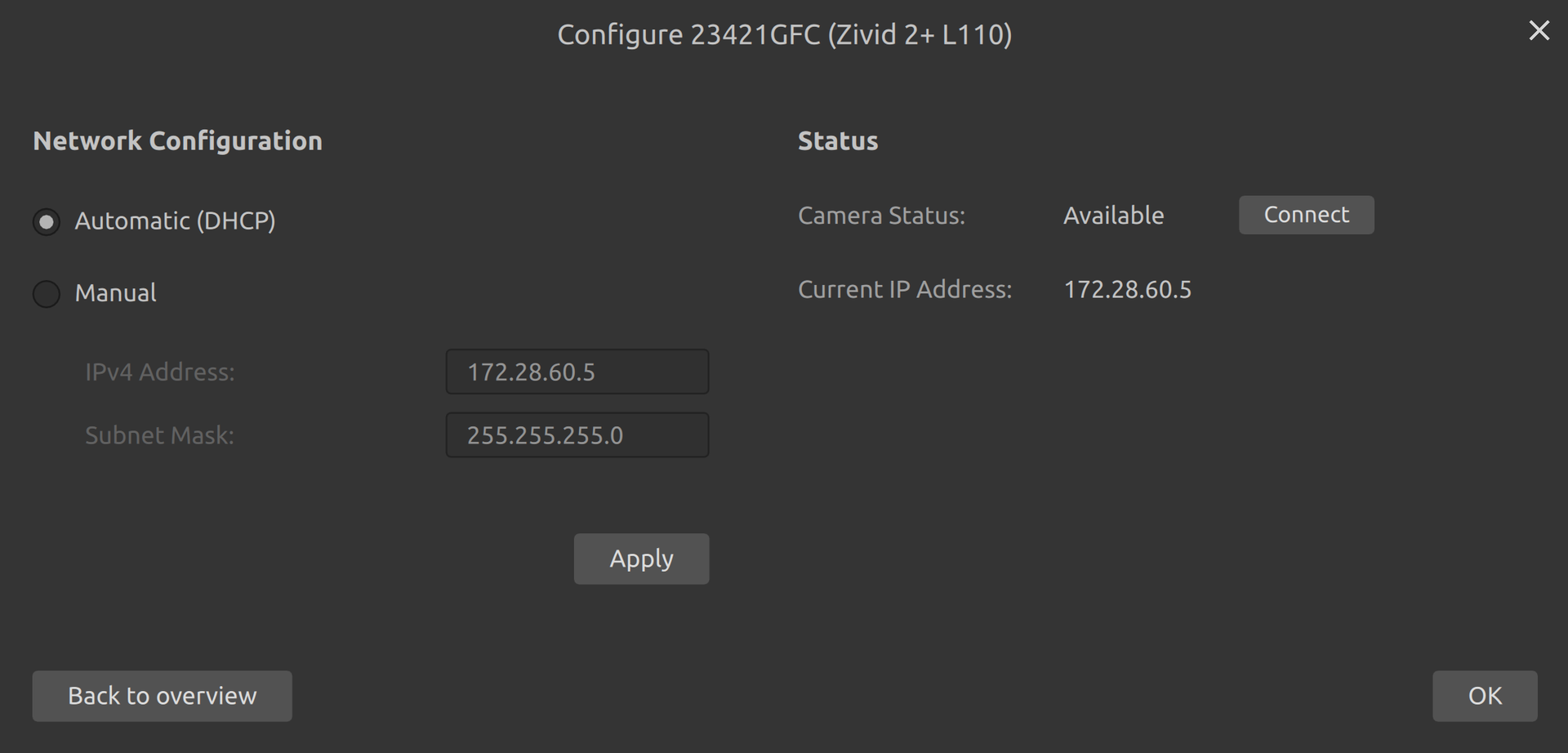Click the dialog title 'Configure 23421GFC'

click(784, 34)
